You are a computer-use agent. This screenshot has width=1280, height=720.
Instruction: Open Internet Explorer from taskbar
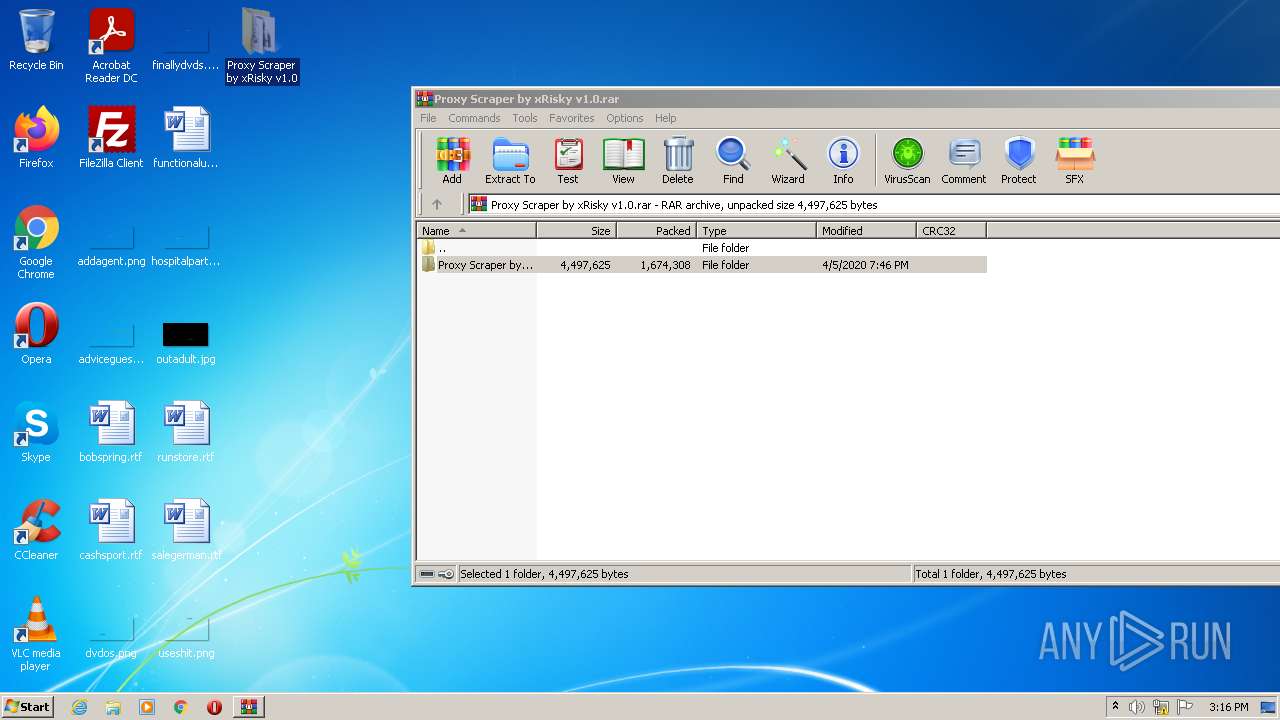point(79,707)
